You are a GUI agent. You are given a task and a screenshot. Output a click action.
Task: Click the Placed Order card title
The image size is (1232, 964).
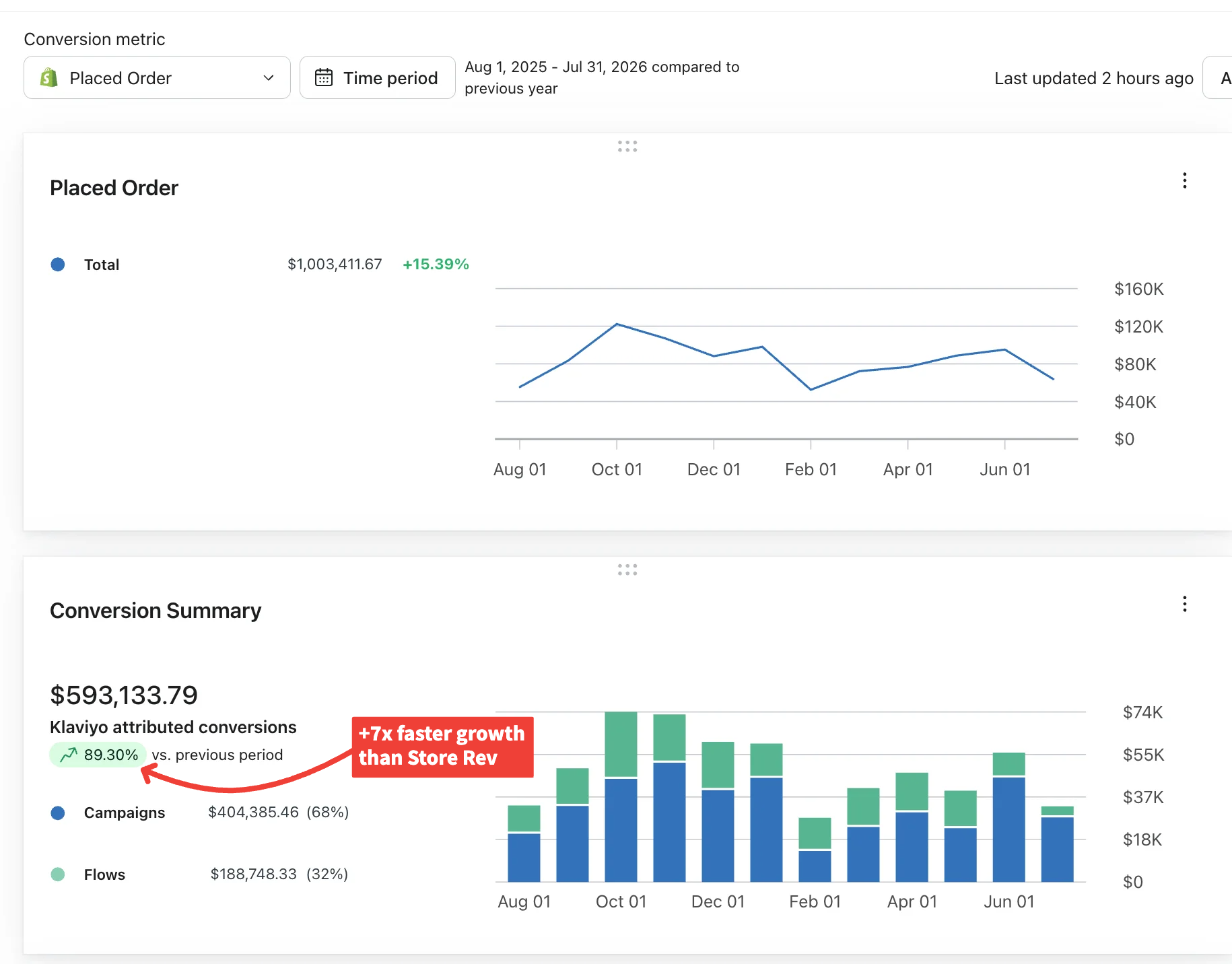(114, 188)
